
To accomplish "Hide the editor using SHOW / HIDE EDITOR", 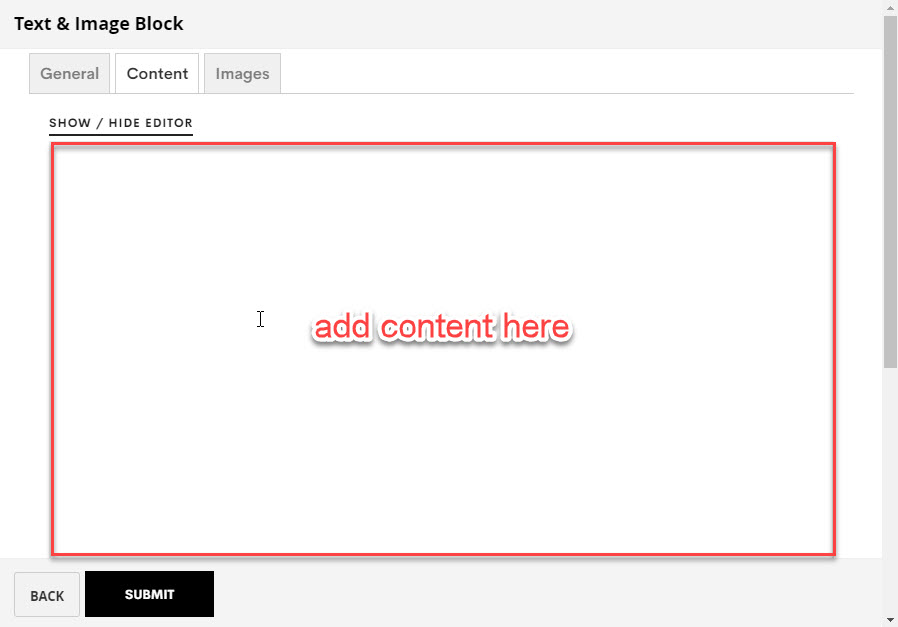I will (x=121, y=123).
